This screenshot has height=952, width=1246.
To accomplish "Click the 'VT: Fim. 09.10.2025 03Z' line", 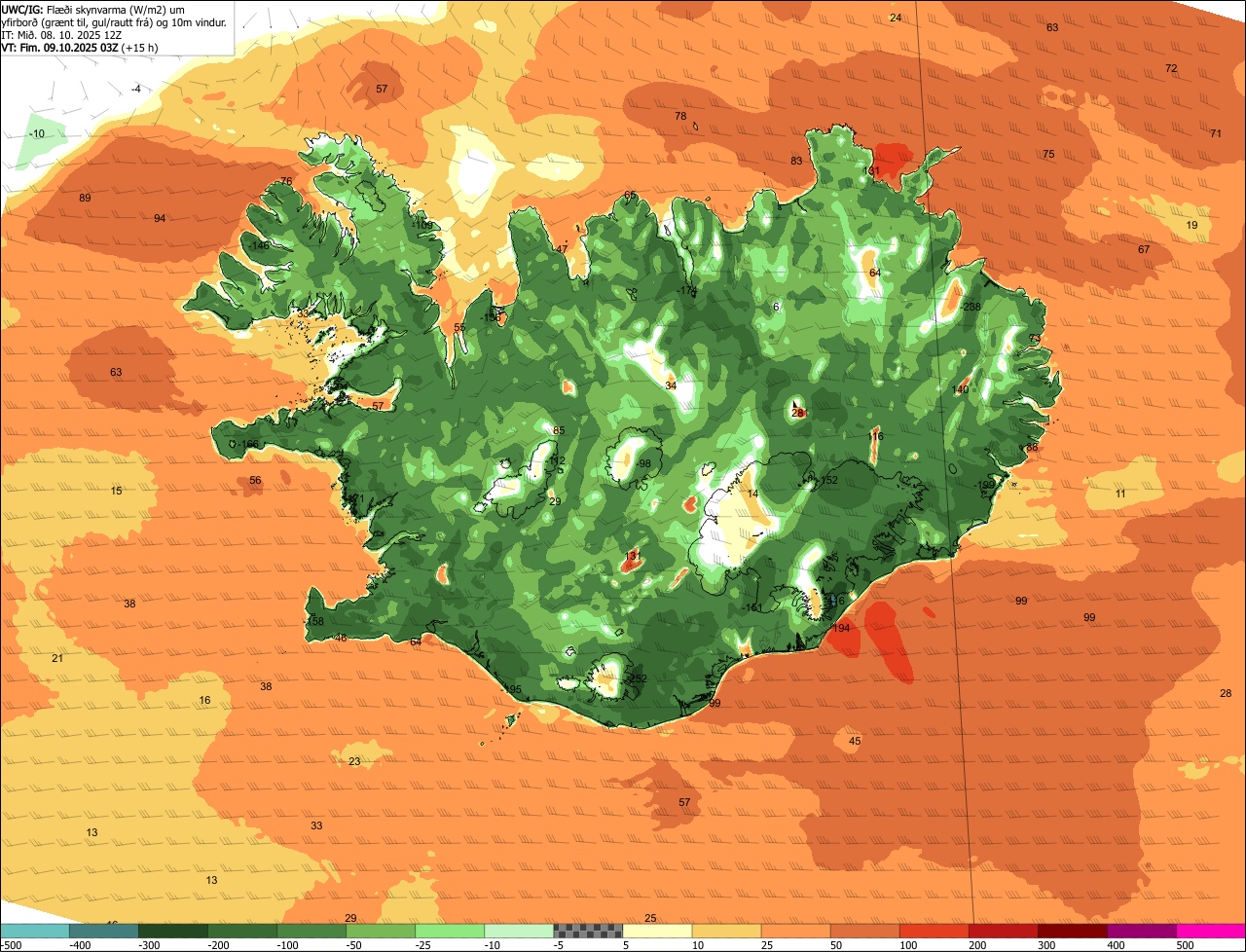I will tap(80, 47).
